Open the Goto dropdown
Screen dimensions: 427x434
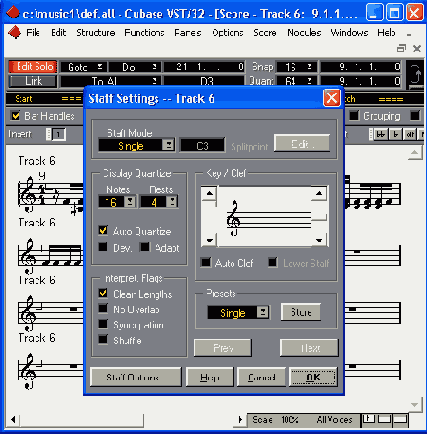click(x=84, y=67)
